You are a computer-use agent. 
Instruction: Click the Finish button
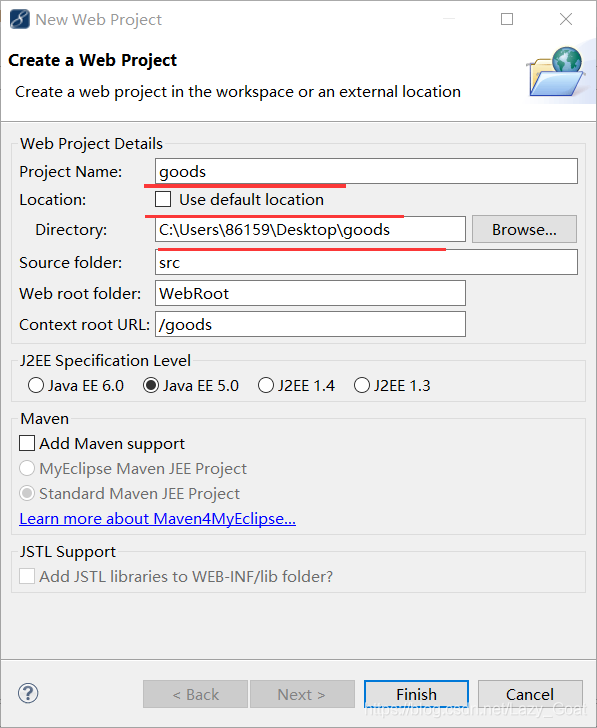(416, 694)
